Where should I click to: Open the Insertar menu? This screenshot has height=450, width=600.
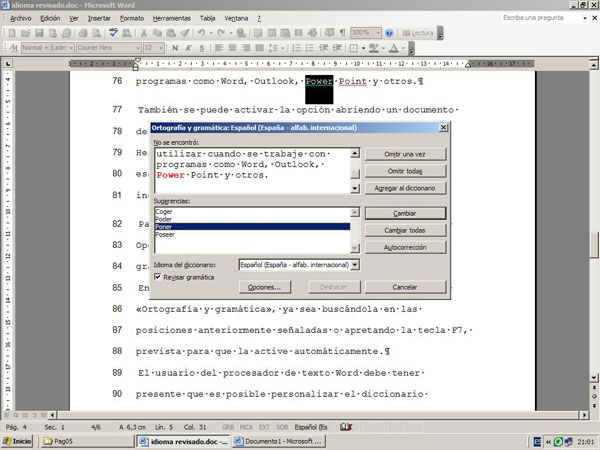point(99,18)
